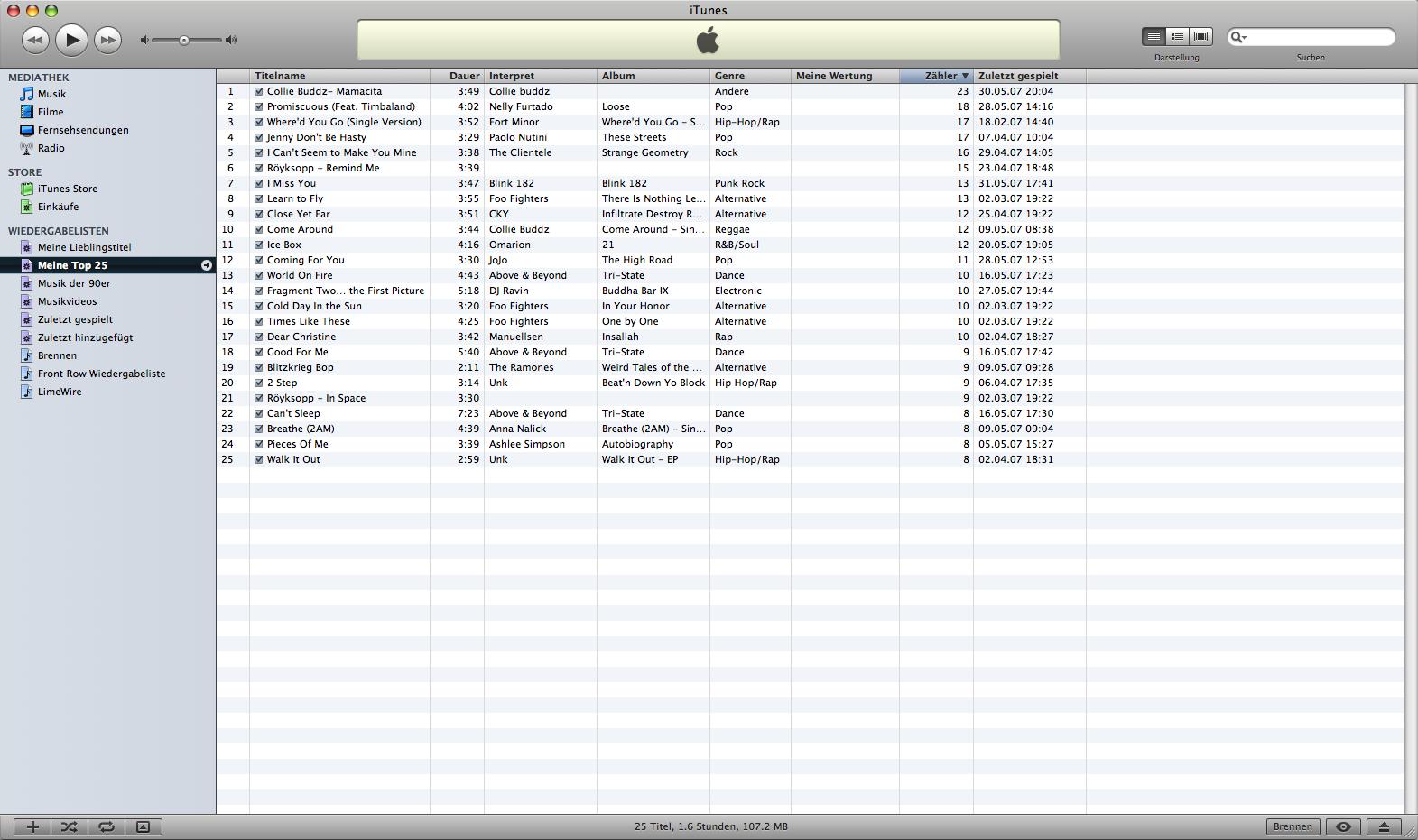
Task: Select Röyksopp – Remind Me track
Action: click(323, 168)
